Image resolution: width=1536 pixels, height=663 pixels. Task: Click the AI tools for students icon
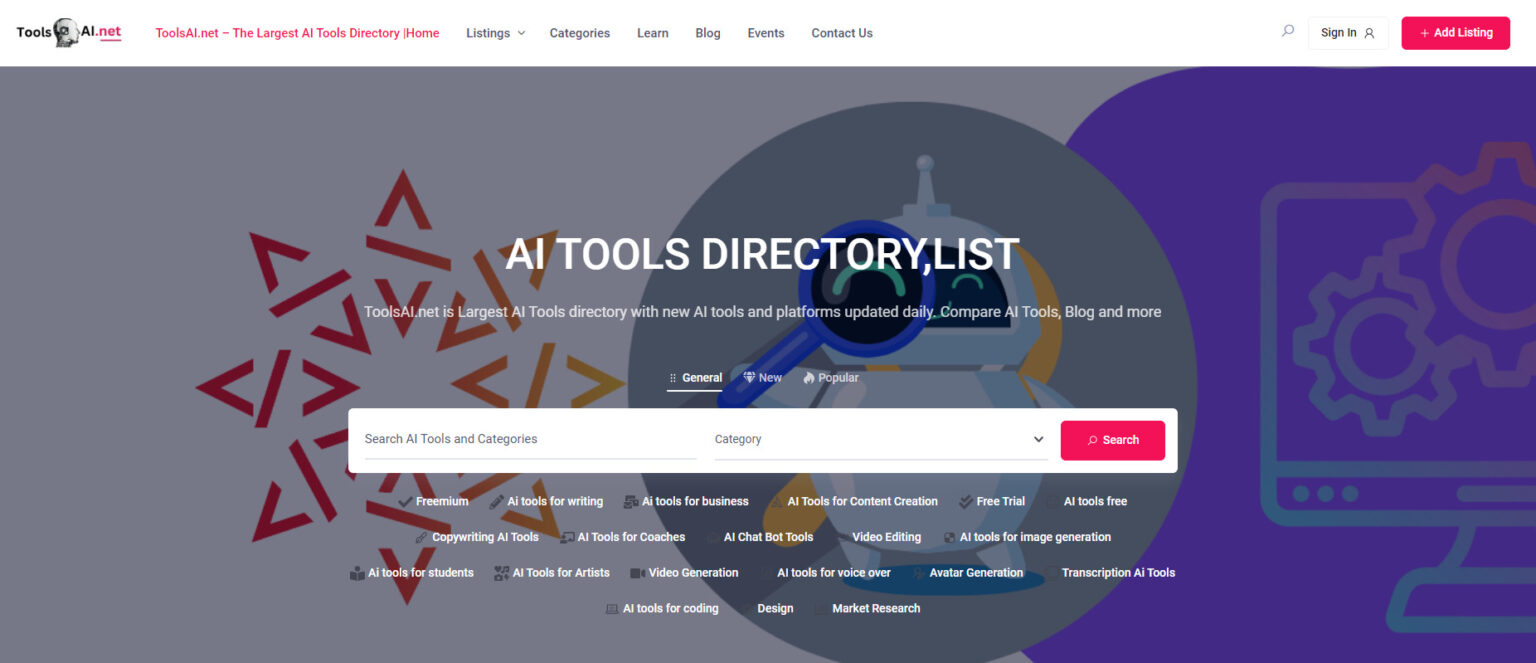click(357, 573)
